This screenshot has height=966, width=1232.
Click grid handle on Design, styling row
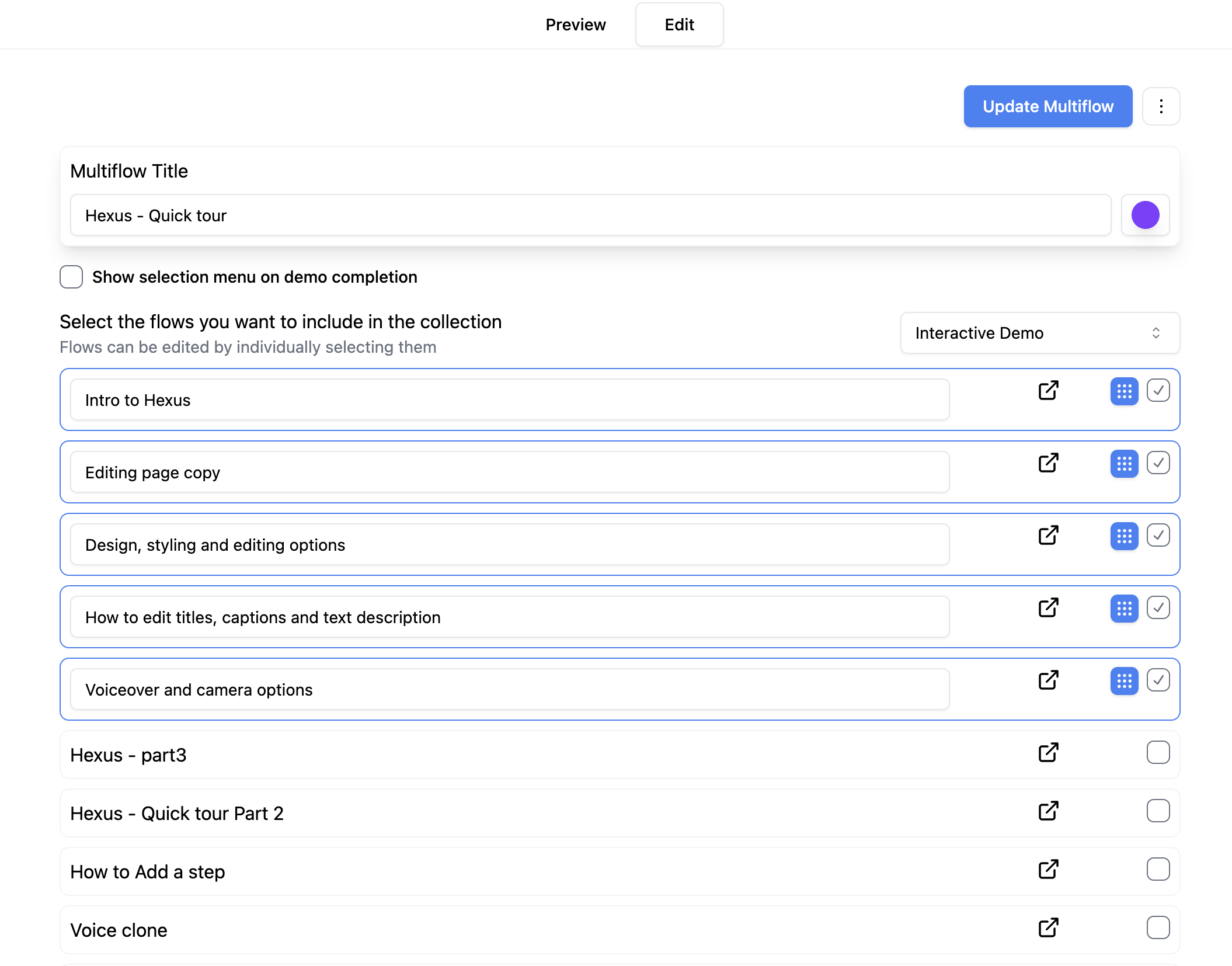(x=1125, y=536)
